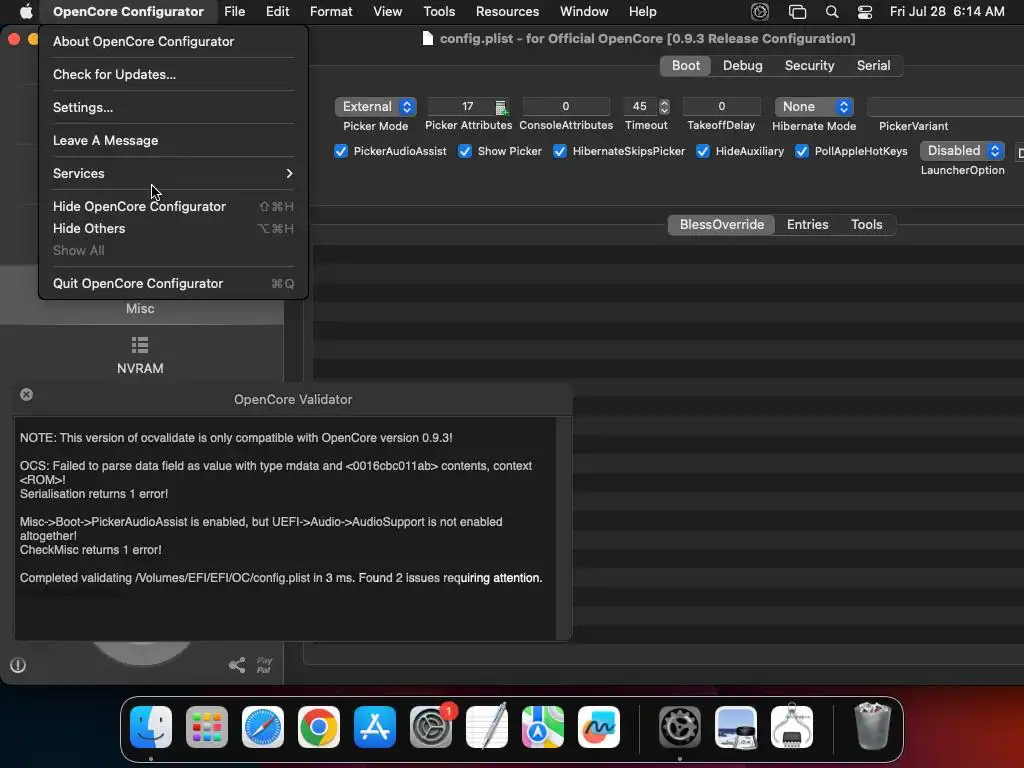The height and width of the screenshot is (768, 1024).
Task: Quit OpenCore Configurator from menu
Action: pyautogui.click(x=173, y=283)
